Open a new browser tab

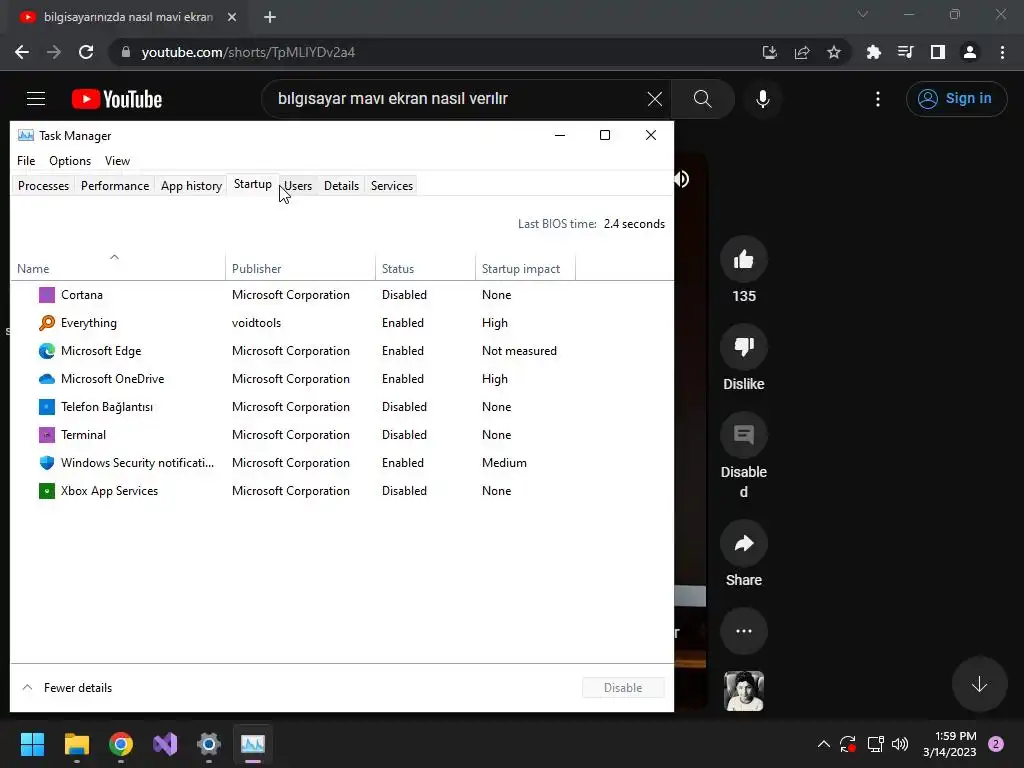pos(270,18)
